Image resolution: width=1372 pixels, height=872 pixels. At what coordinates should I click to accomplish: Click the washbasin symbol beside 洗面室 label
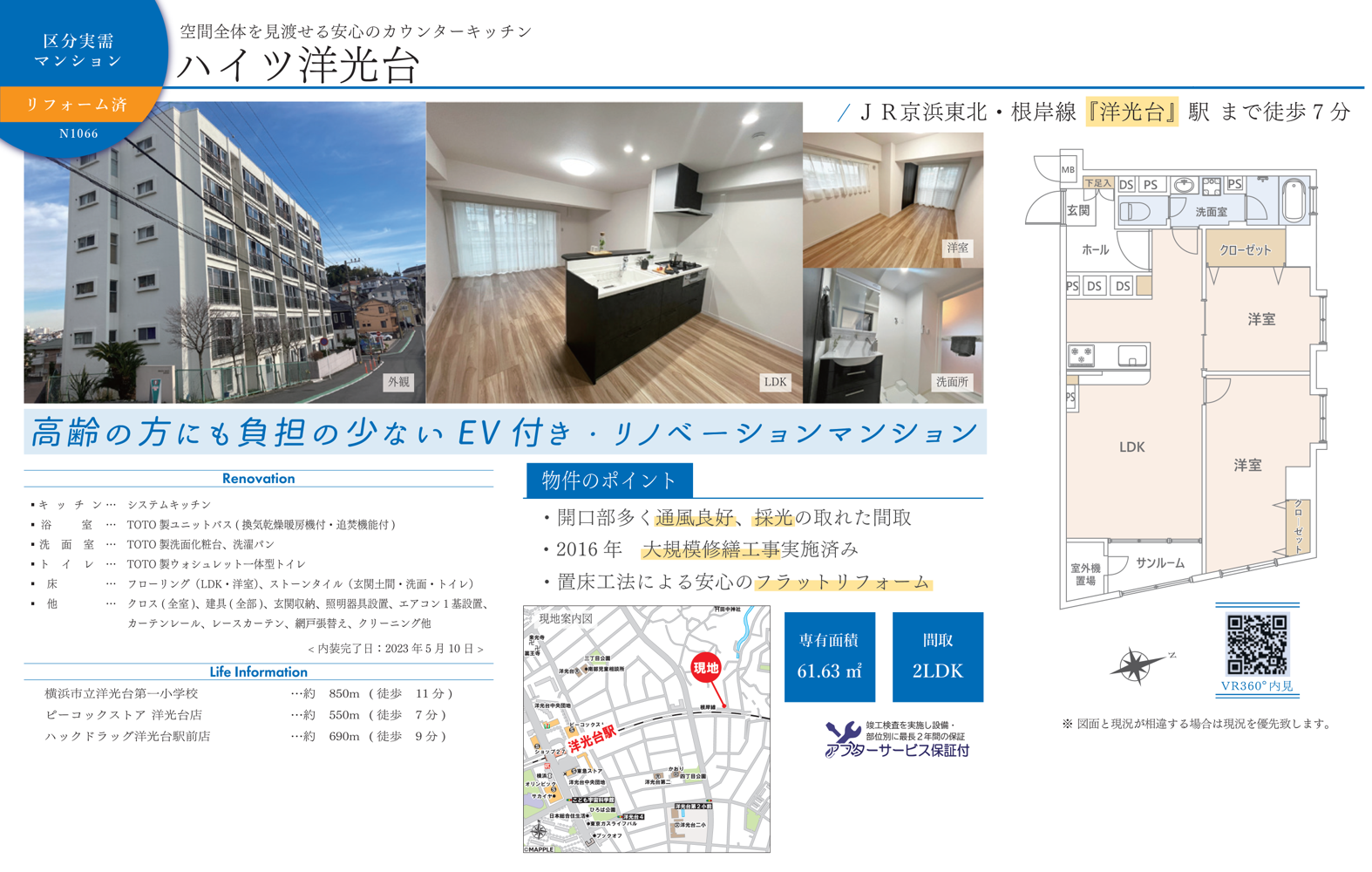coord(1184,185)
